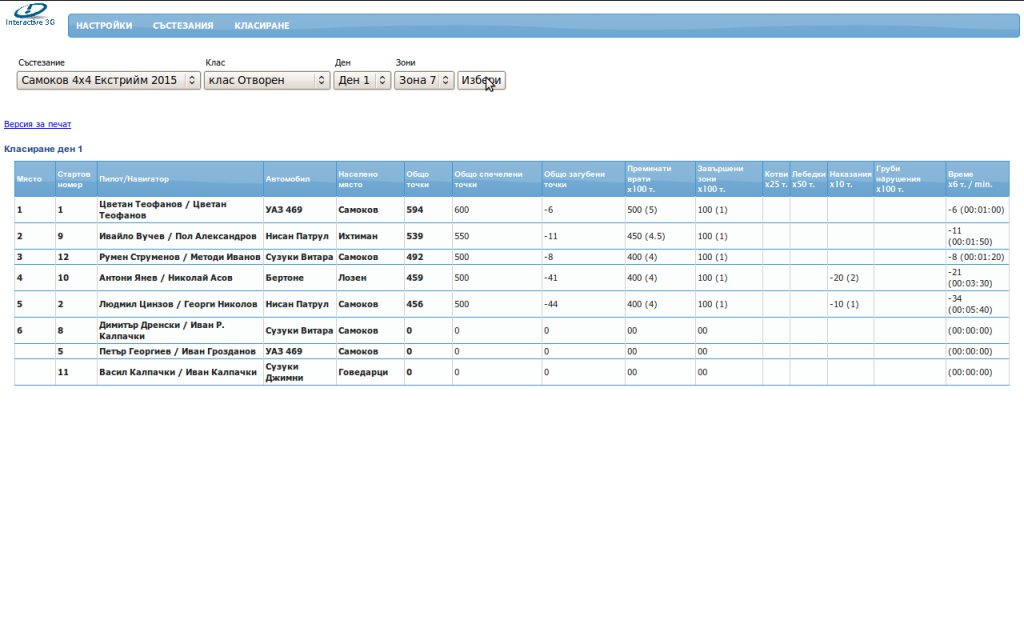Open the НАСТРОЙКИ menu

tap(104, 26)
